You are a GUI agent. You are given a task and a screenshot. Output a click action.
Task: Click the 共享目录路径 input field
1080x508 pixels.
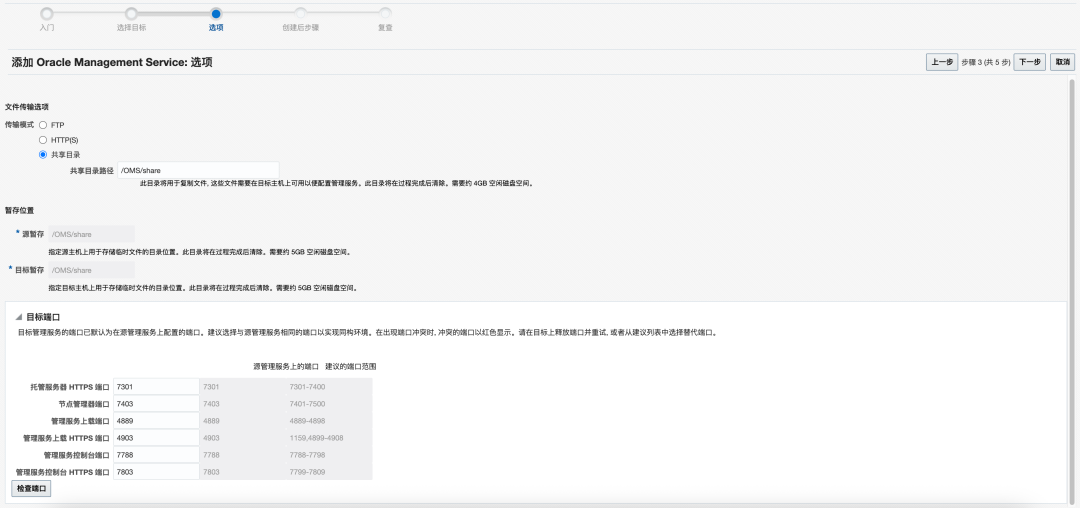[x=198, y=170]
